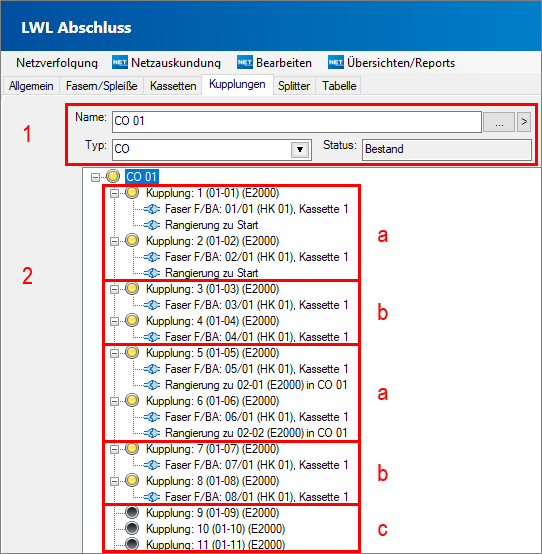
Task: Click fiber icon of Faser F/BA: 08/01
Action: [x=152, y=497]
